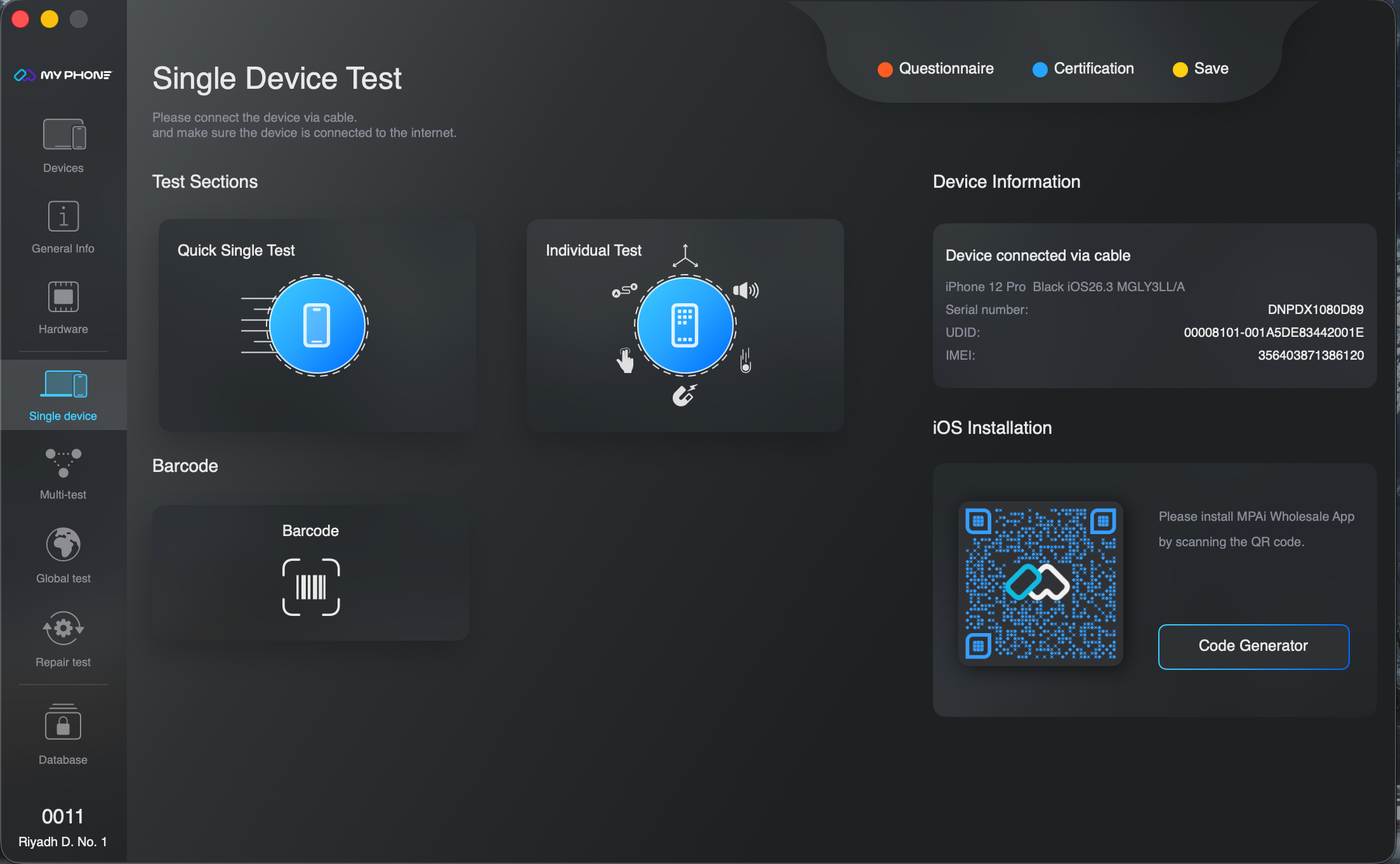Click the MPAi Wholesale QR code

[1040, 583]
